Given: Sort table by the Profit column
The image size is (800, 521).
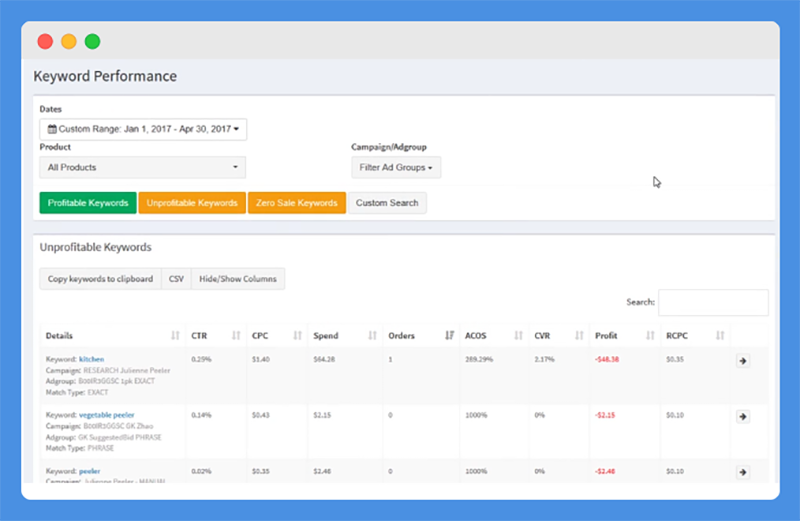Looking at the screenshot, I should [619, 336].
